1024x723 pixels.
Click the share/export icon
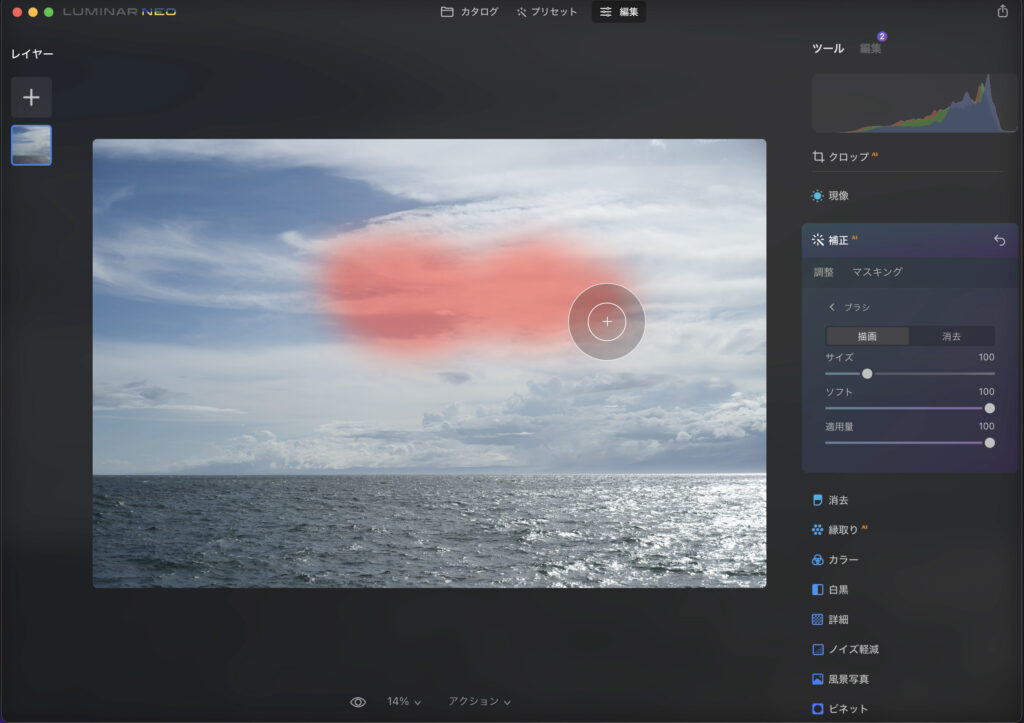pos(1002,11)
